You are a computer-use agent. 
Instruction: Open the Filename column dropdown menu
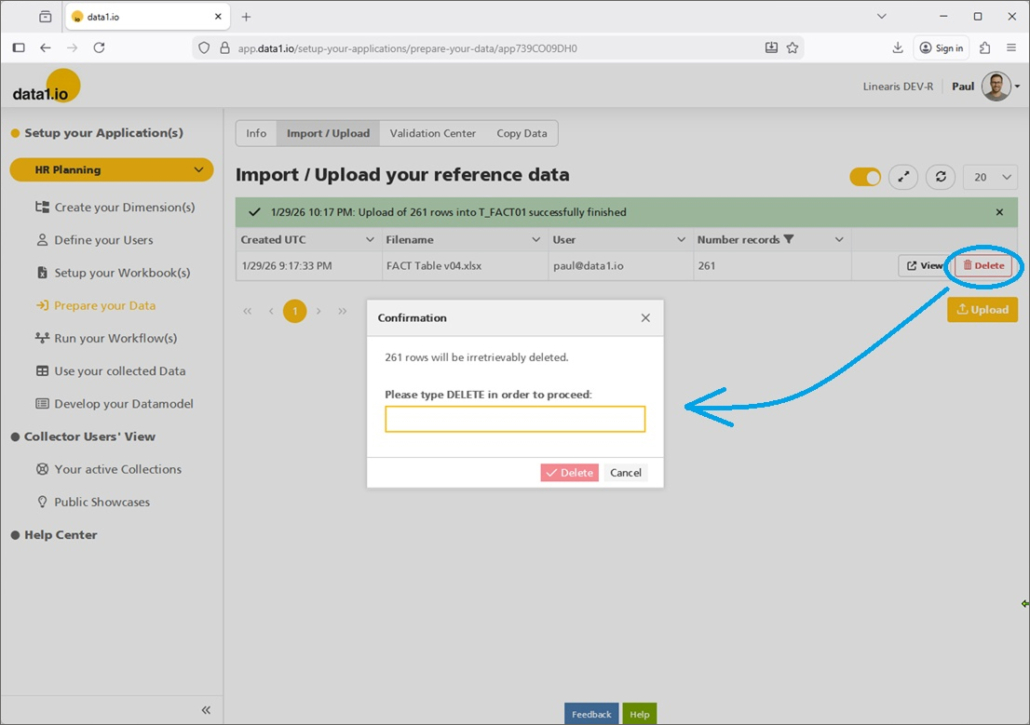[x=536, y=240]
